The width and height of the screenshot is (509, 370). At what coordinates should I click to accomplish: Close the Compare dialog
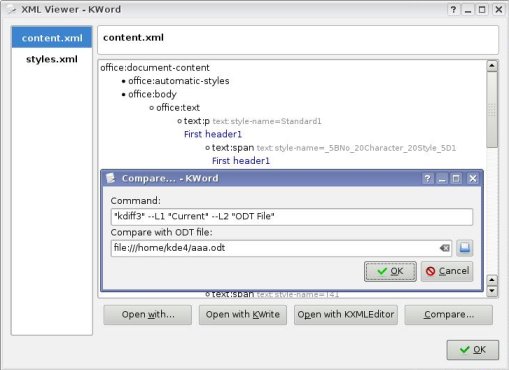coord(473,179)
